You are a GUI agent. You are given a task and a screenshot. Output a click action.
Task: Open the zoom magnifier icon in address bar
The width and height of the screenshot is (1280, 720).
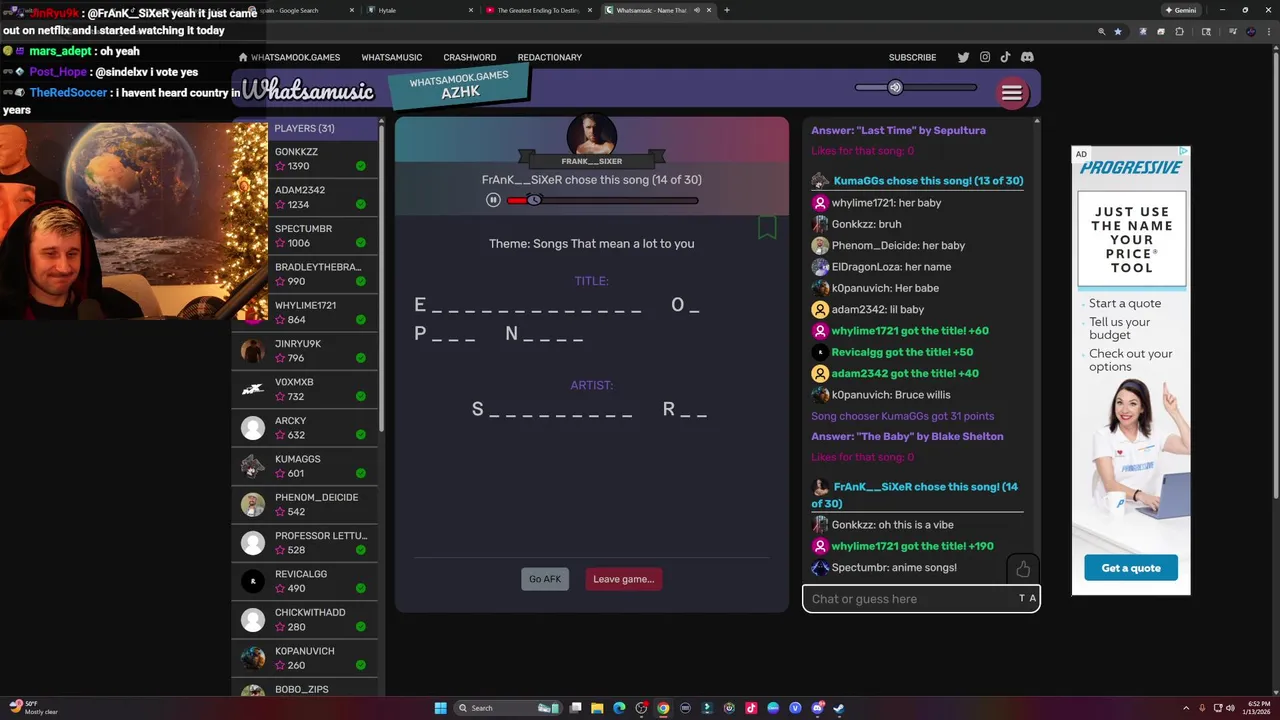[x=1102, y=31]
